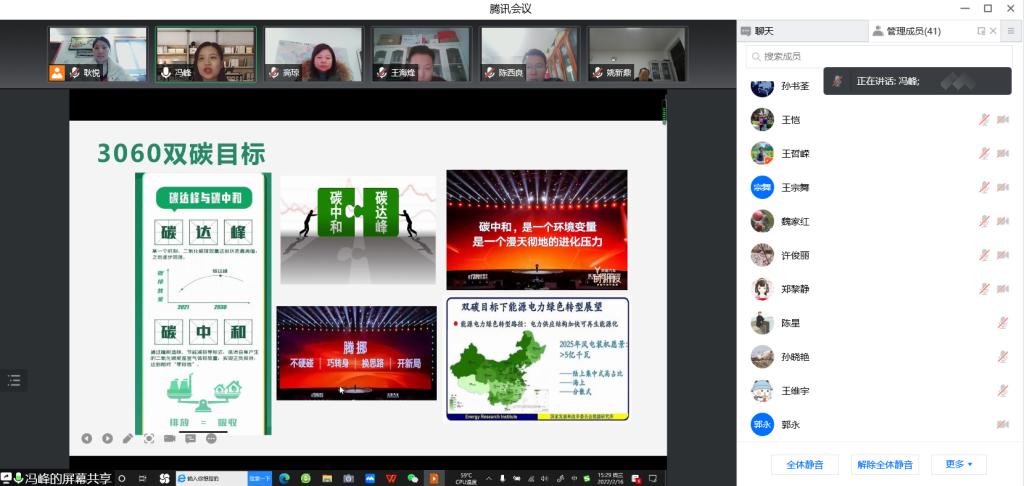Open WeChat from the taskbar
This screenshot has width=1024, height=486.
(x=412, y=478)
